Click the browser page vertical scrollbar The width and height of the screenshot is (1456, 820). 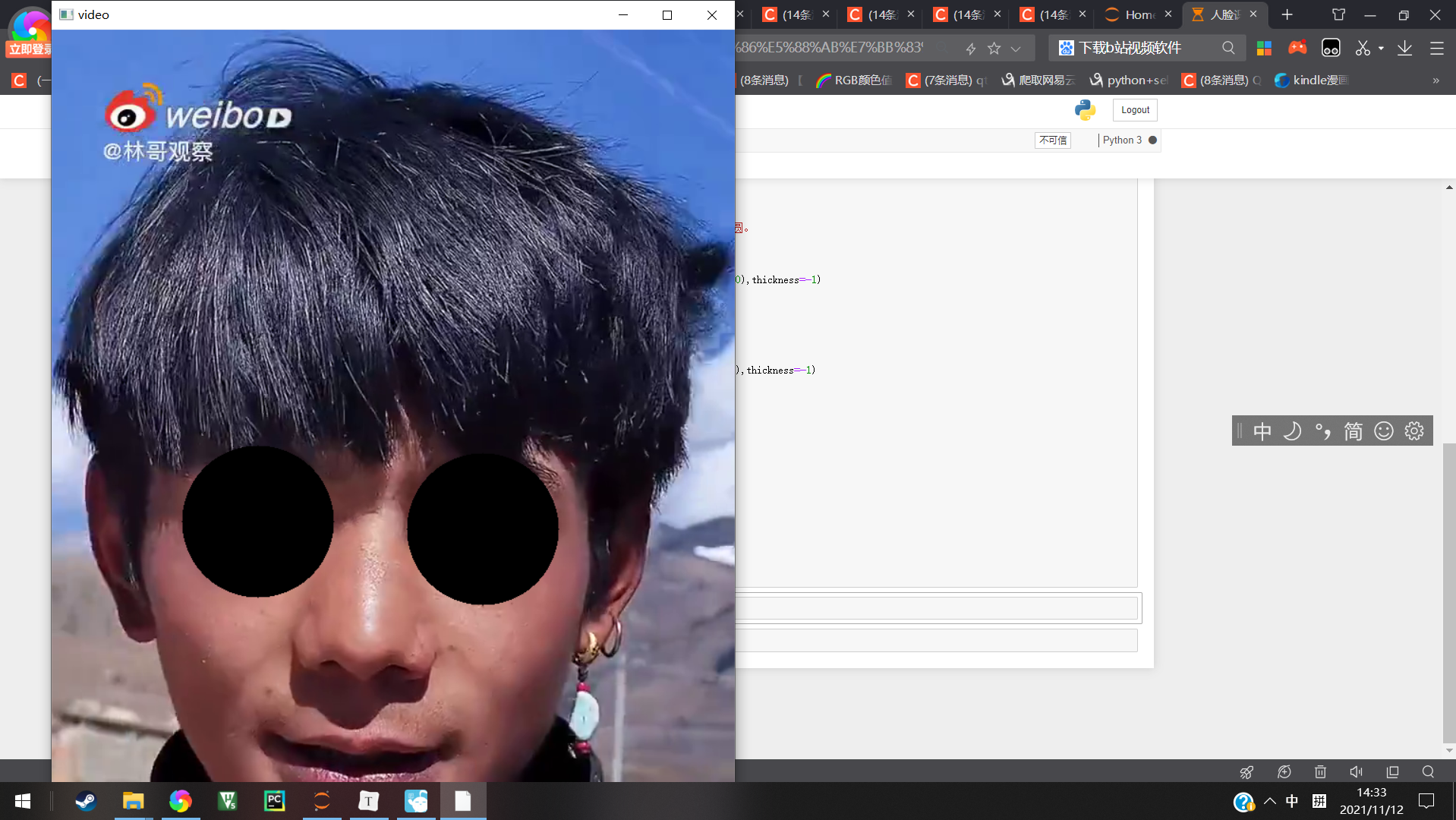[1449, 592]
